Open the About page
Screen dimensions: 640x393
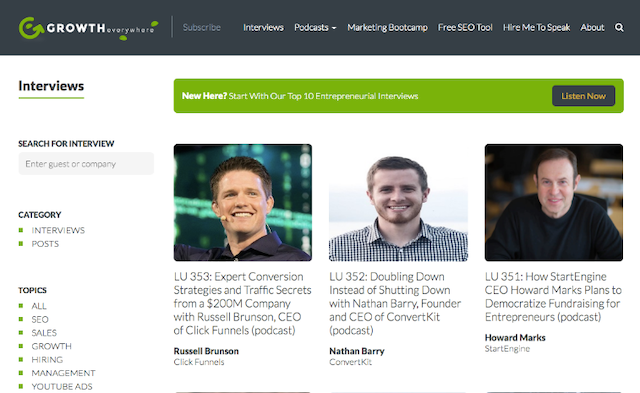point(592,27)
